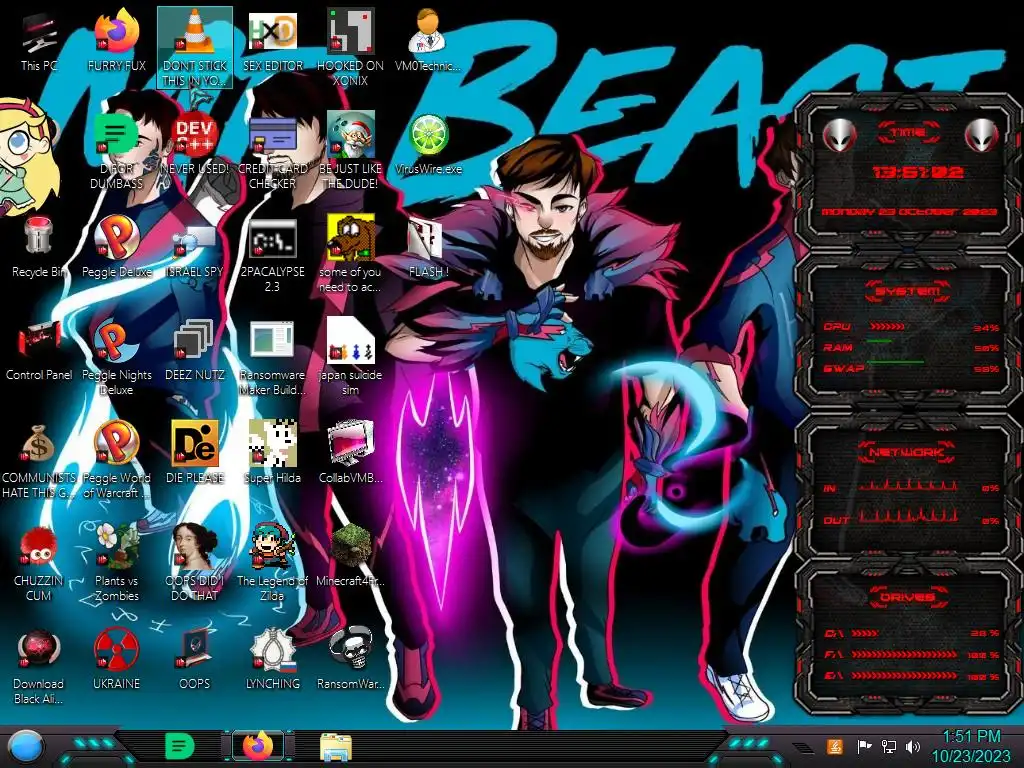
Task: Click the Start orb button
Action: point(25,747)
